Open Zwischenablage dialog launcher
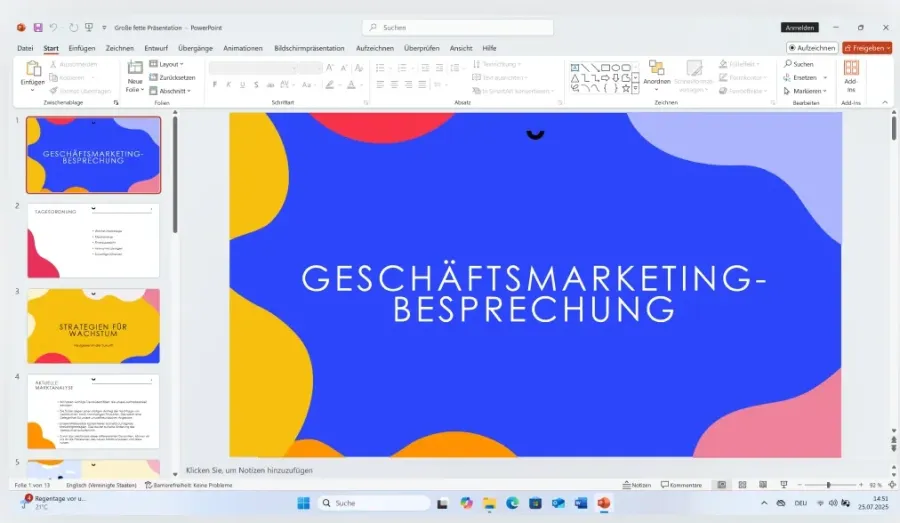Viewport: 900px width, 523px height. 116,103
